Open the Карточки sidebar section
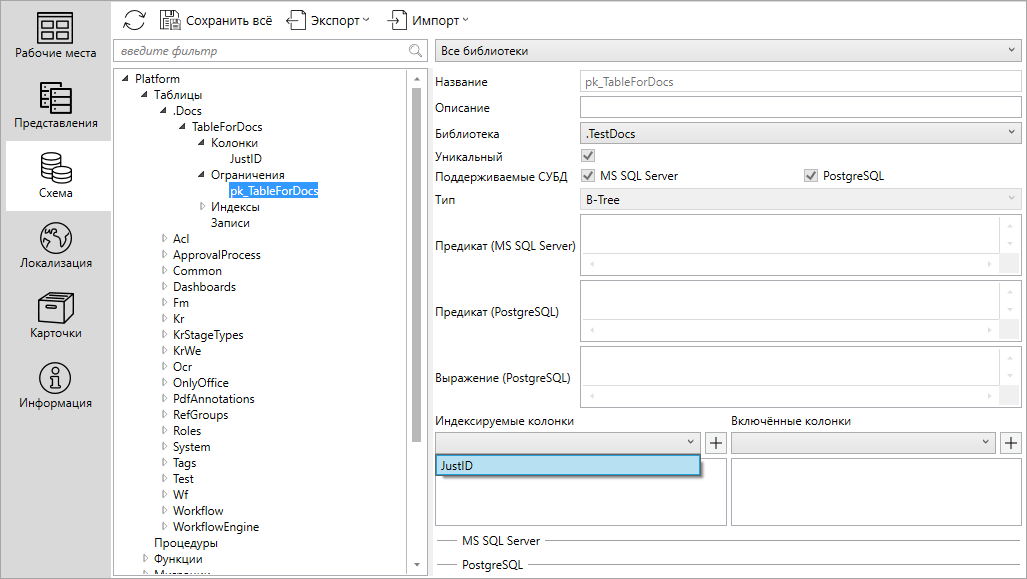1027x579 pixels. (x=55, y=316)
